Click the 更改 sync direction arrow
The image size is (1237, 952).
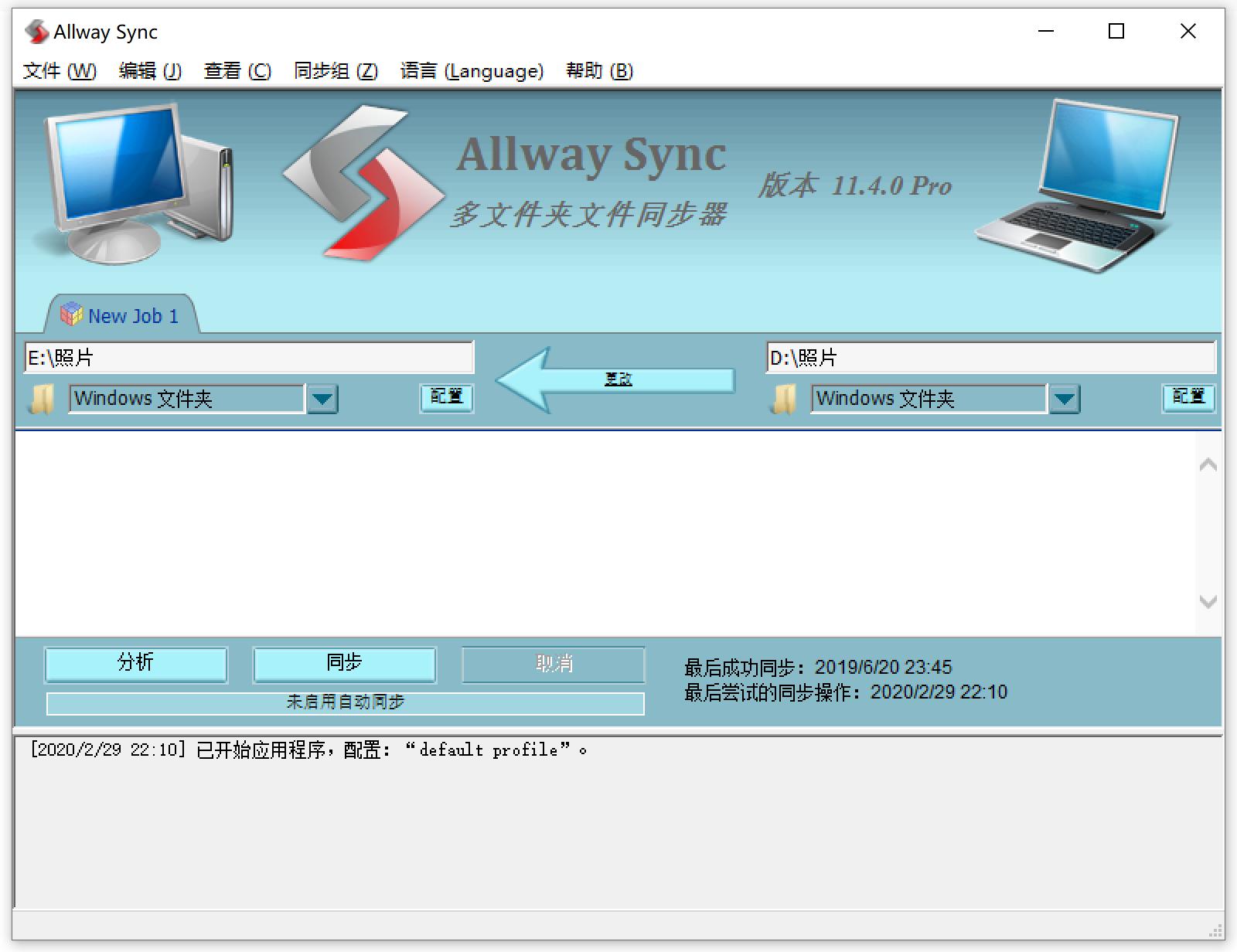coord(615,379)
